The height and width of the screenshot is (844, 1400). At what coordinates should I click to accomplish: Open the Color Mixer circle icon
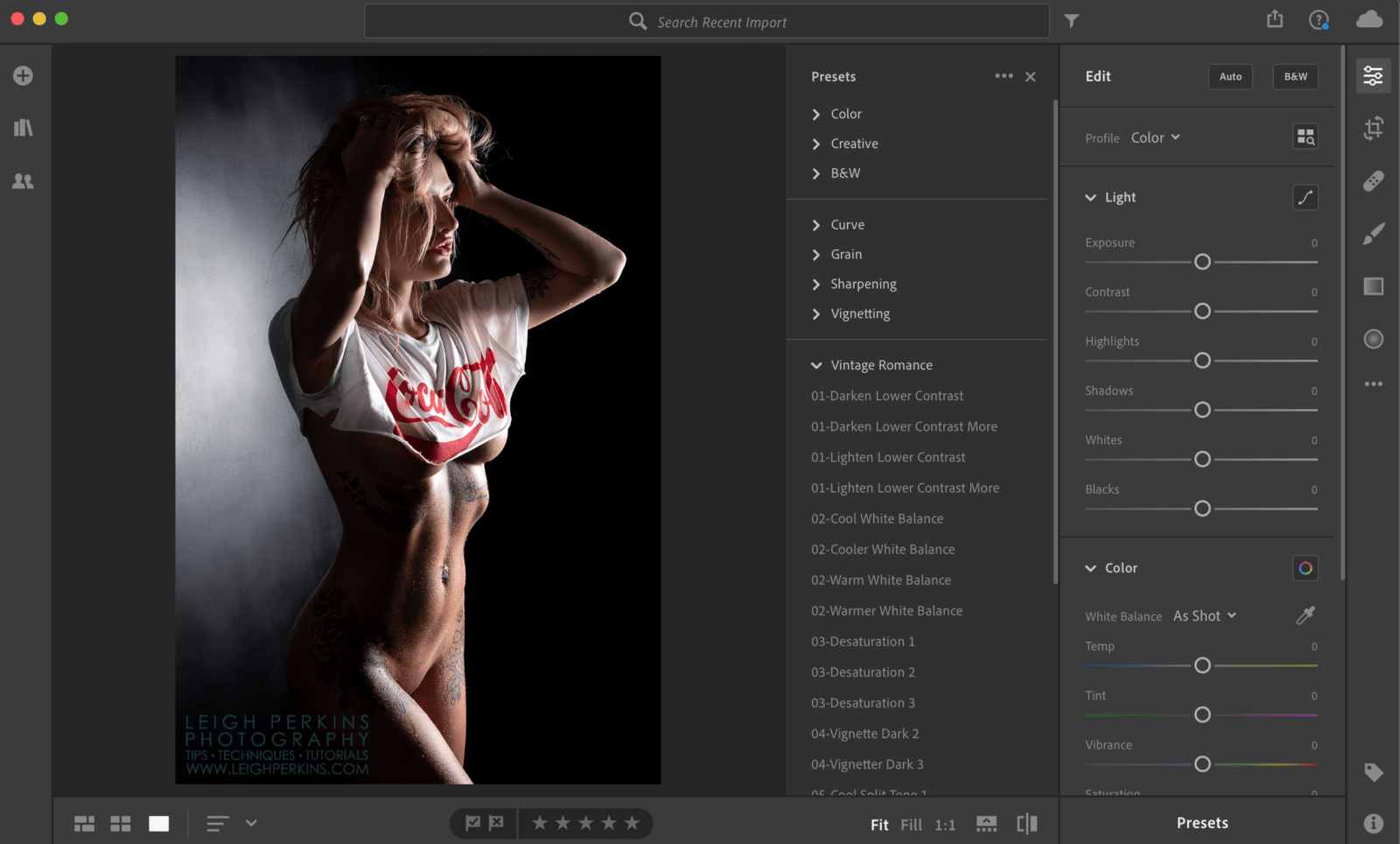point(1305,568)
